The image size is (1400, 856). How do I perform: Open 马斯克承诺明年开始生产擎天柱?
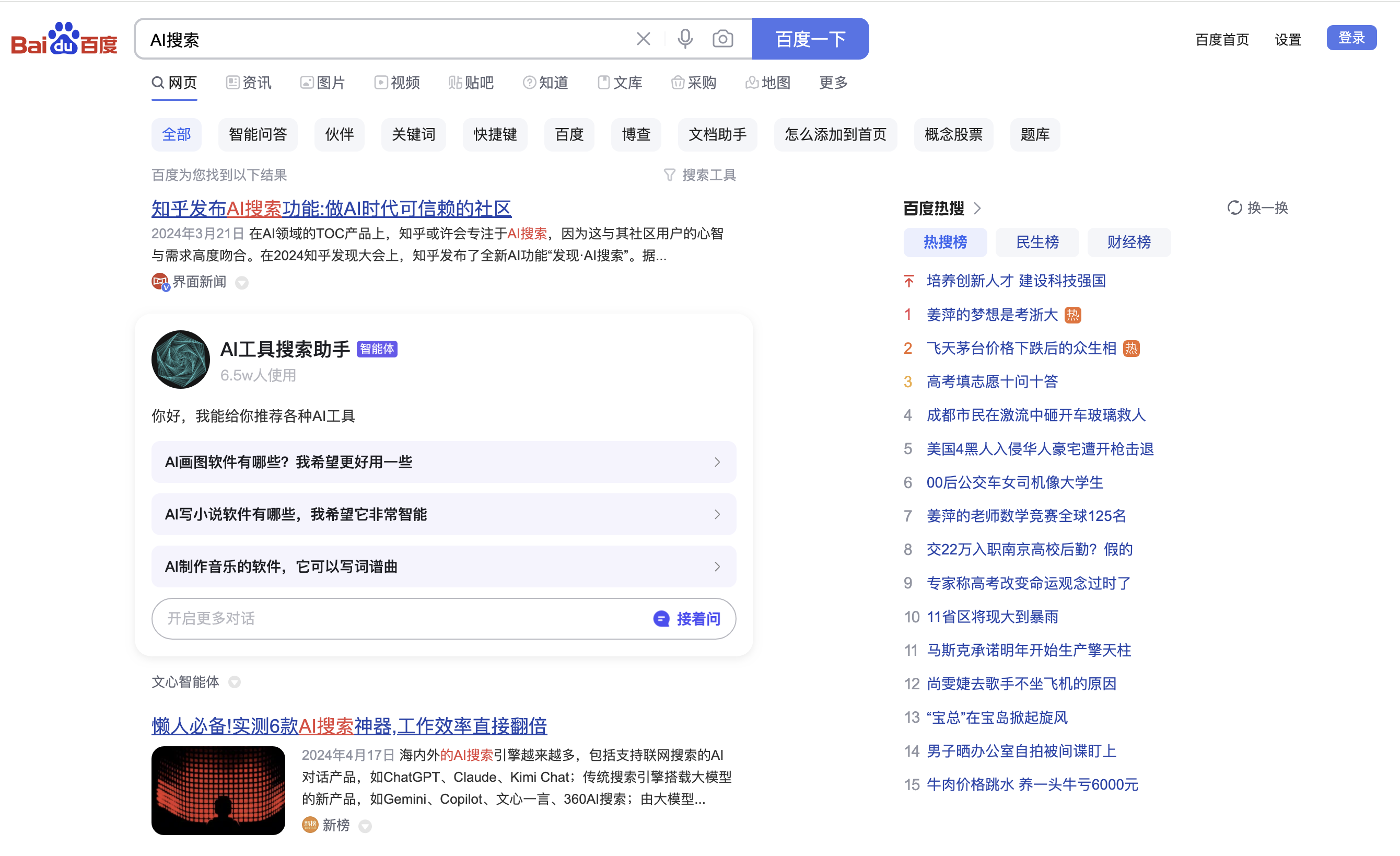[x=1029, y=650]
